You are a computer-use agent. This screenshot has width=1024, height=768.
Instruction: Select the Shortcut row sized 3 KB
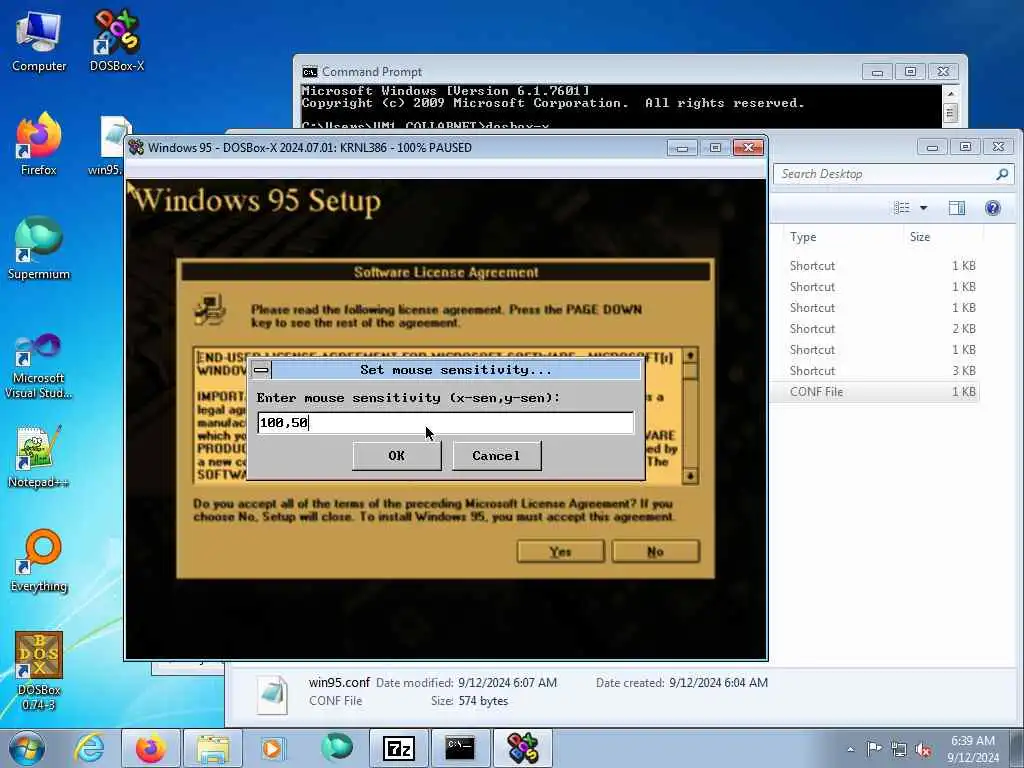tap(875, 371)
